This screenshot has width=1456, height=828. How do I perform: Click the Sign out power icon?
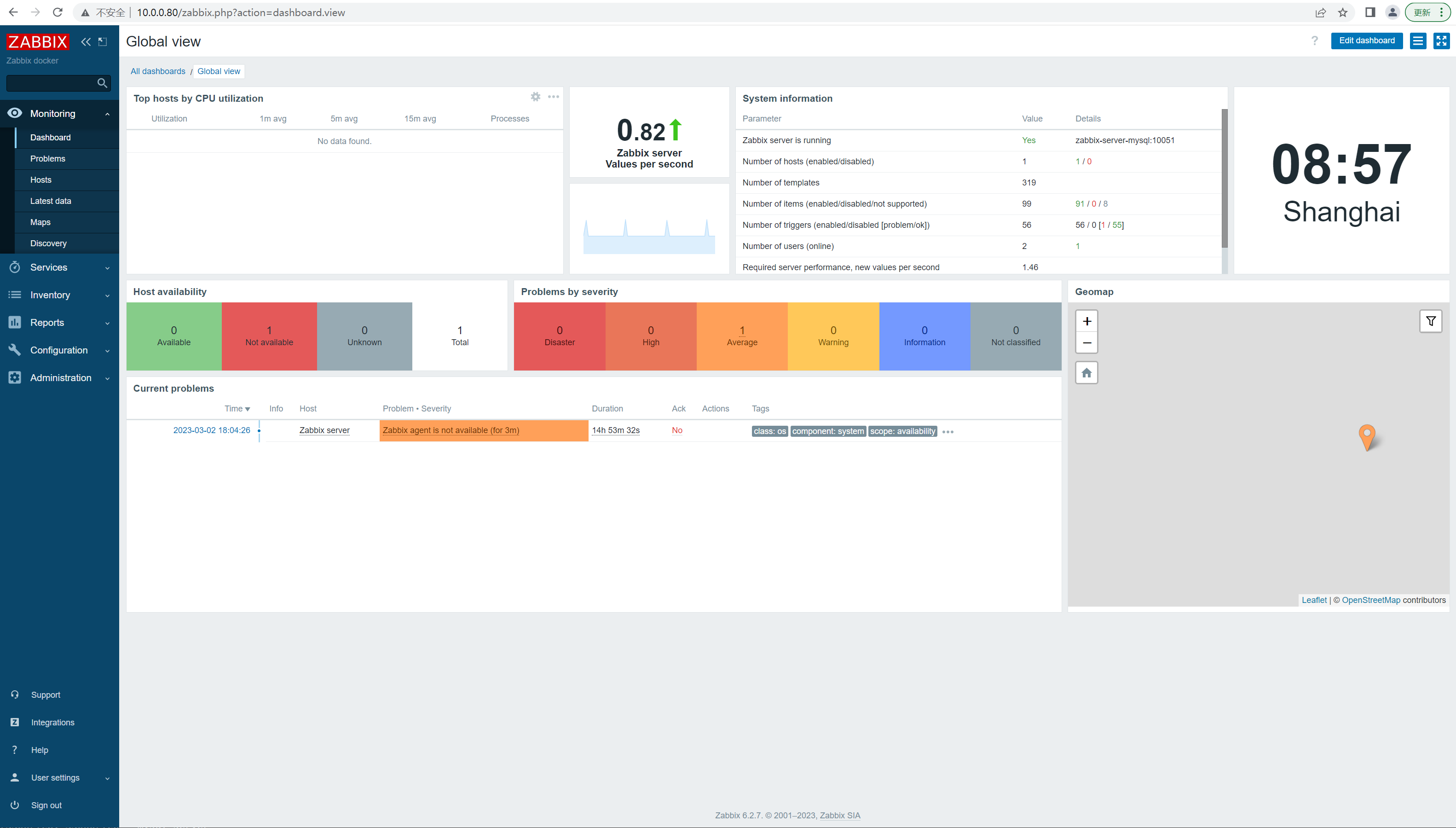[x=15, y=805]
